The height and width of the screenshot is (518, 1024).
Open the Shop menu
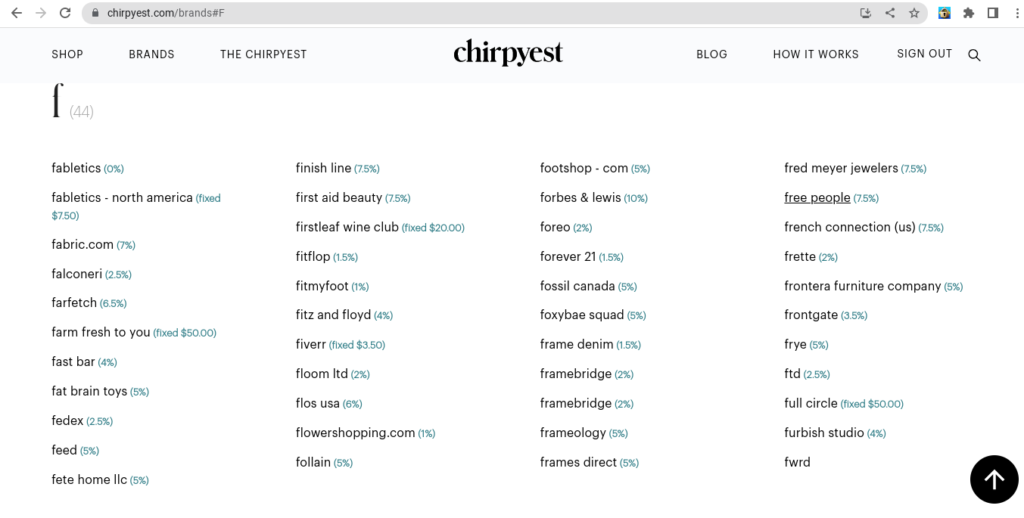[x=67, y=54]
